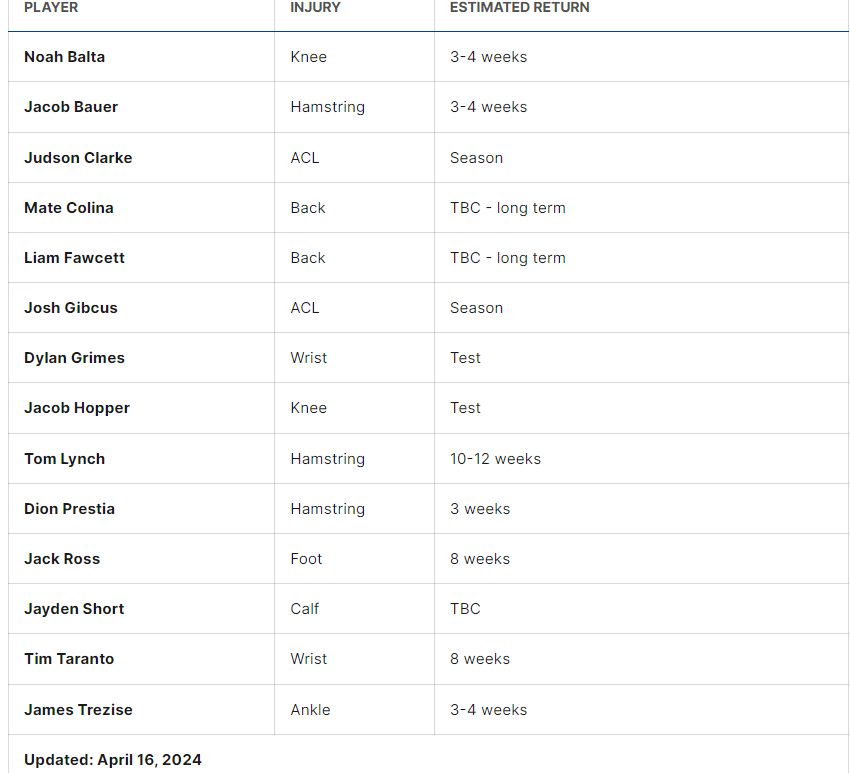Click 3-4 weeks return for James Trezise

488,710
